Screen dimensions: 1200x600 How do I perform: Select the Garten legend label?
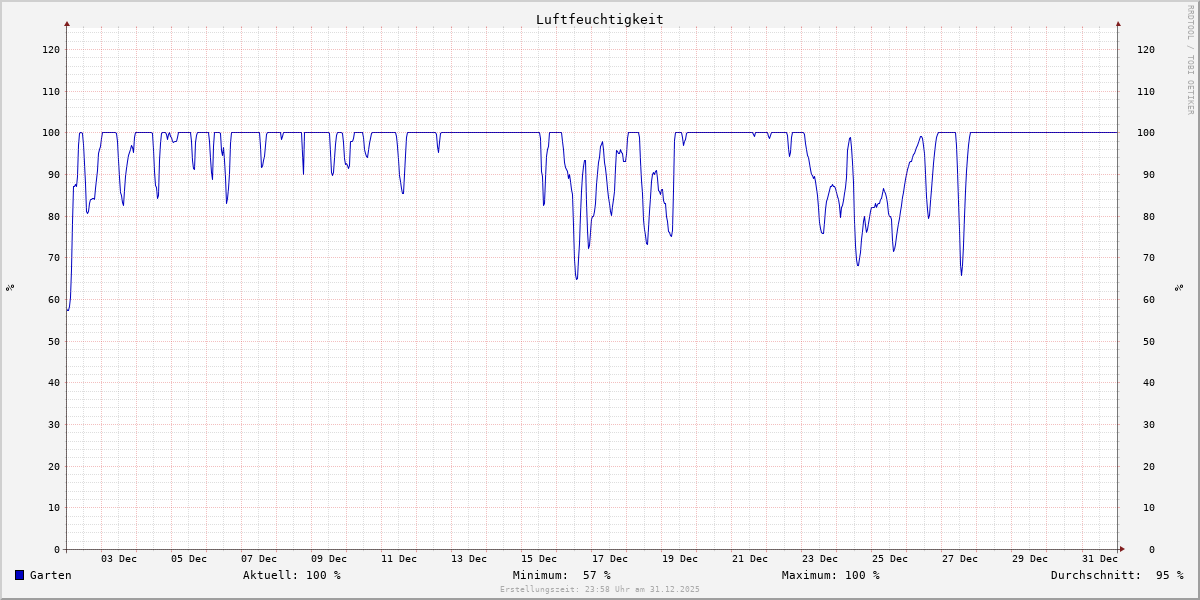[x=51, y=575]
